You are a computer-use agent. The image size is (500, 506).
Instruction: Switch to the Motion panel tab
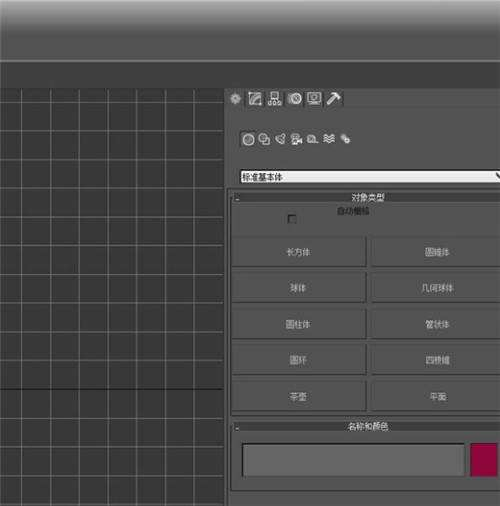point(294,99)
